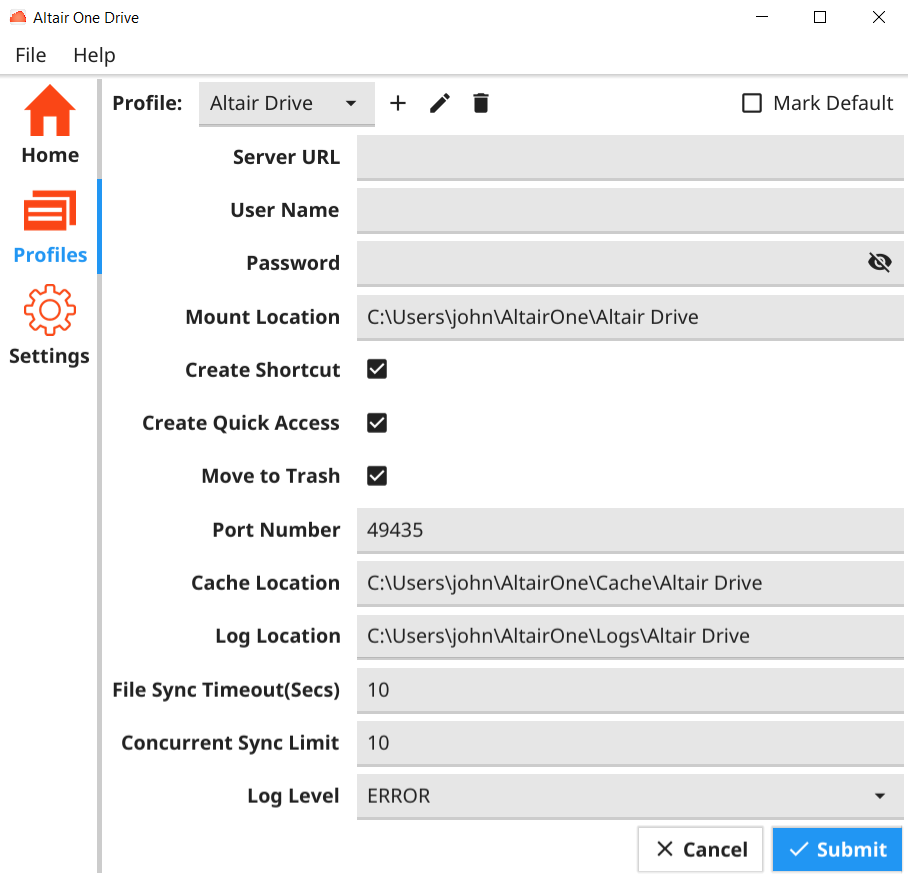The width and height of the screenshot is (908, 877).
Task: Open the Help menu
Action: click(94, 55)
